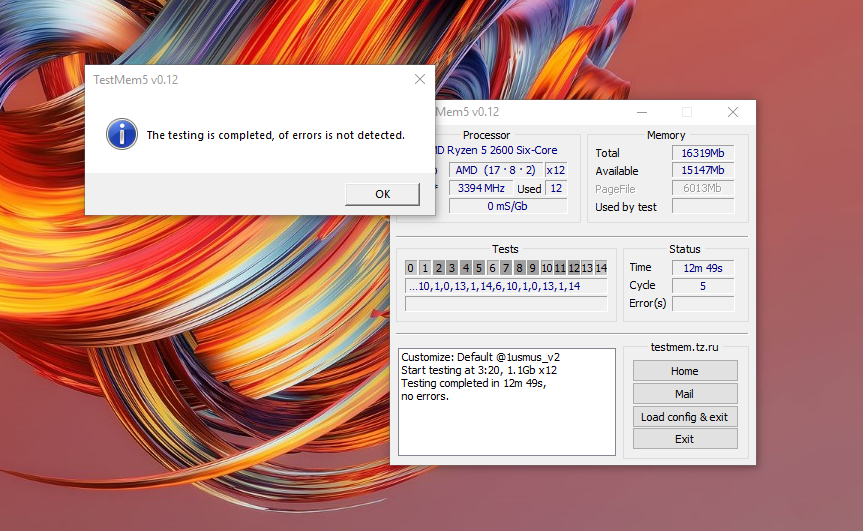This screenshot has width=863, height=531.
Task: Click the Mail button
Action: click(685, 394)
